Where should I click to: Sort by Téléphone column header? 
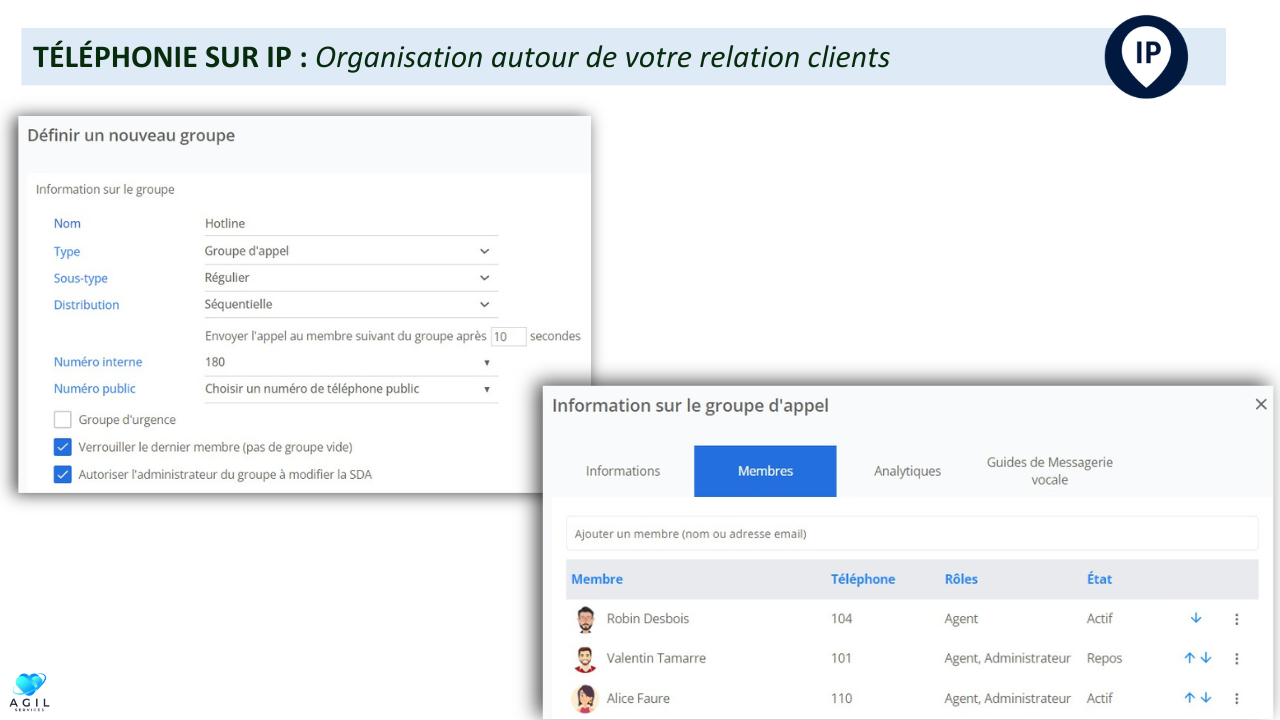tap(863, 579)
